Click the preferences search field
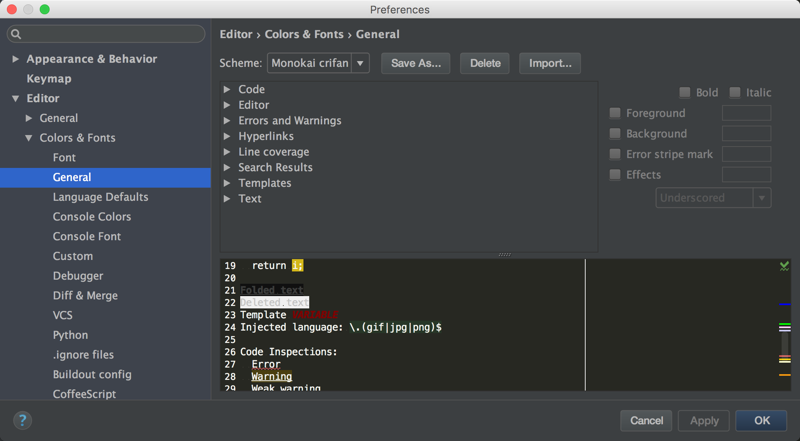The image size is (800, 441). (110, 34)
